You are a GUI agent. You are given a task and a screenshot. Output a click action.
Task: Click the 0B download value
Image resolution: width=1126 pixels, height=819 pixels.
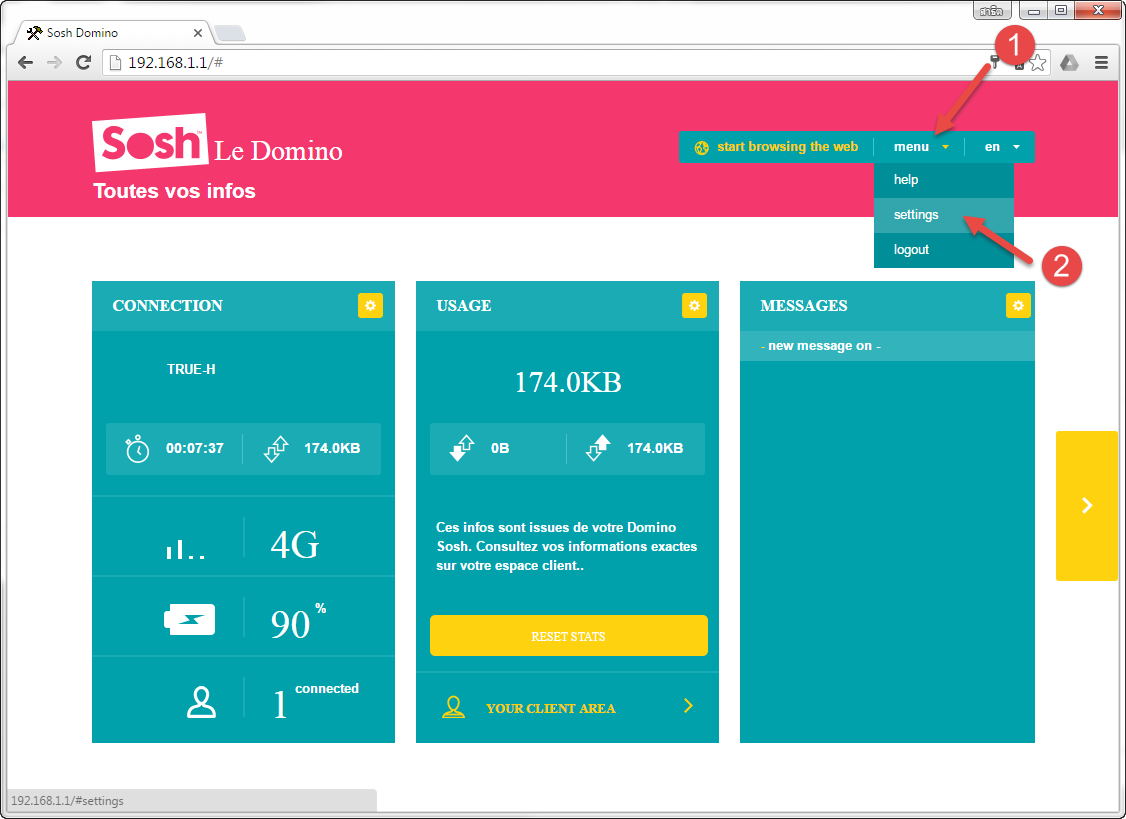(500, 448)
